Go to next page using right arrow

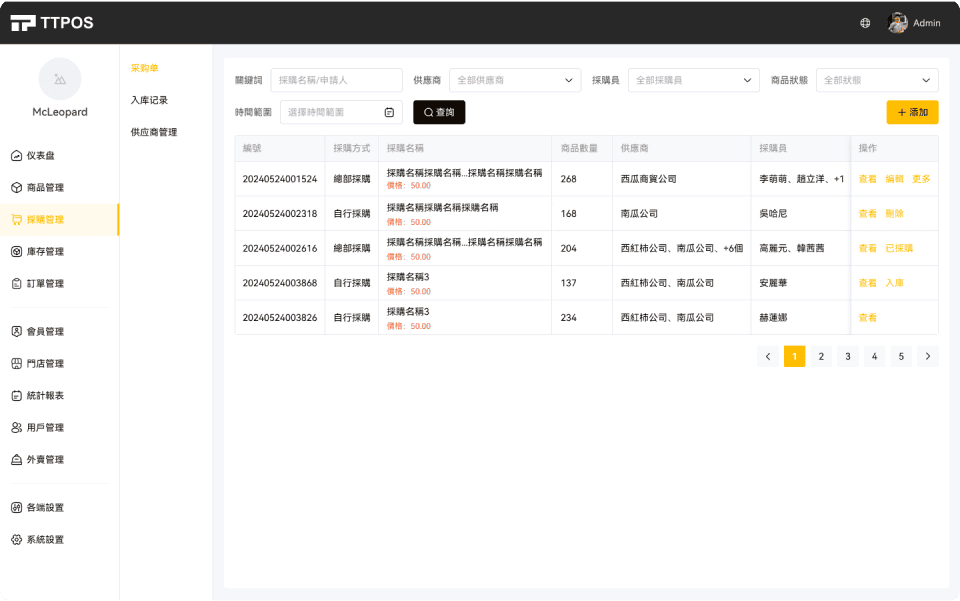[928, 356]
